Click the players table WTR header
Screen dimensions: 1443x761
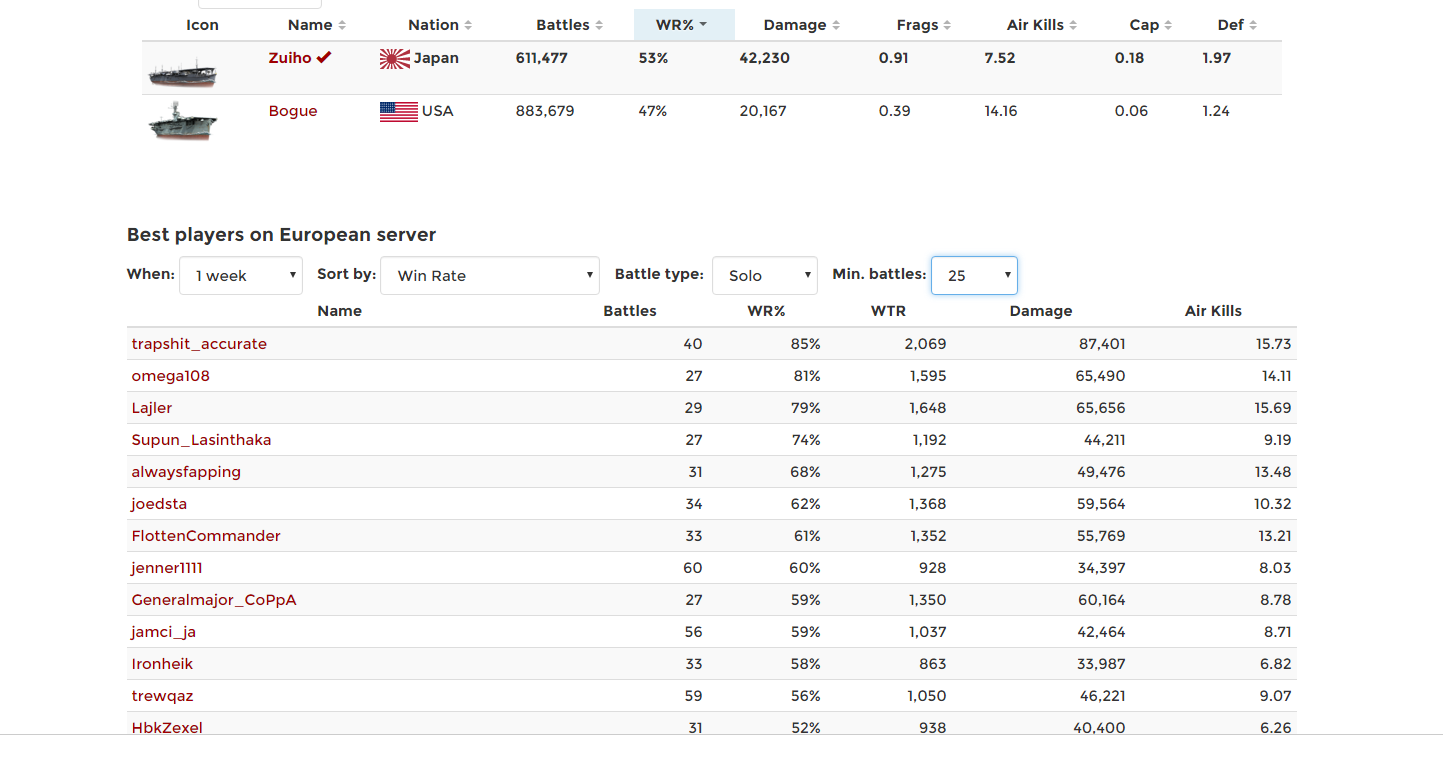pyautogui.click(x=888, y=311)
